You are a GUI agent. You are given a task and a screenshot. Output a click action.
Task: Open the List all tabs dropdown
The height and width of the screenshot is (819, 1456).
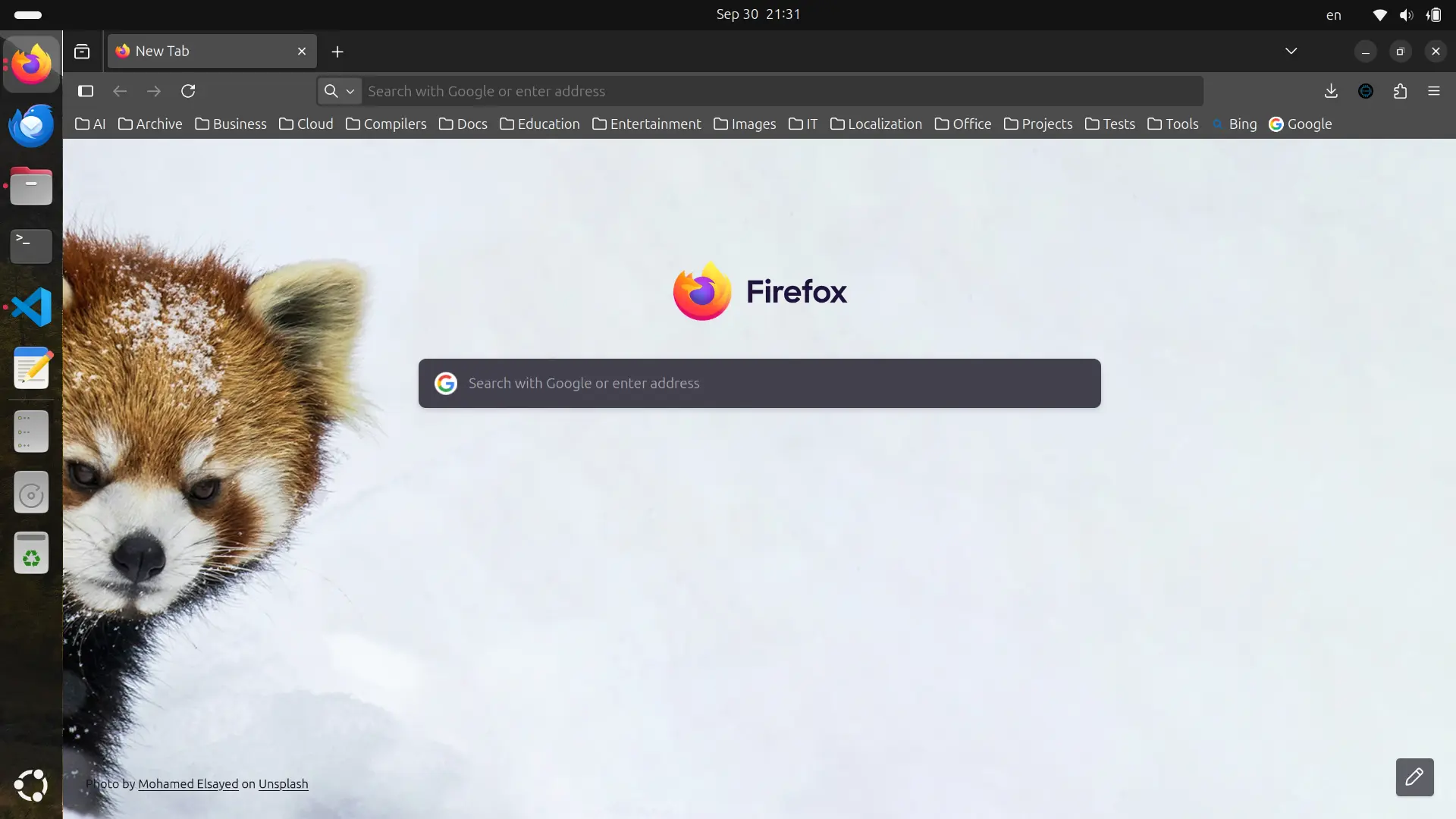coord(1291,51)
